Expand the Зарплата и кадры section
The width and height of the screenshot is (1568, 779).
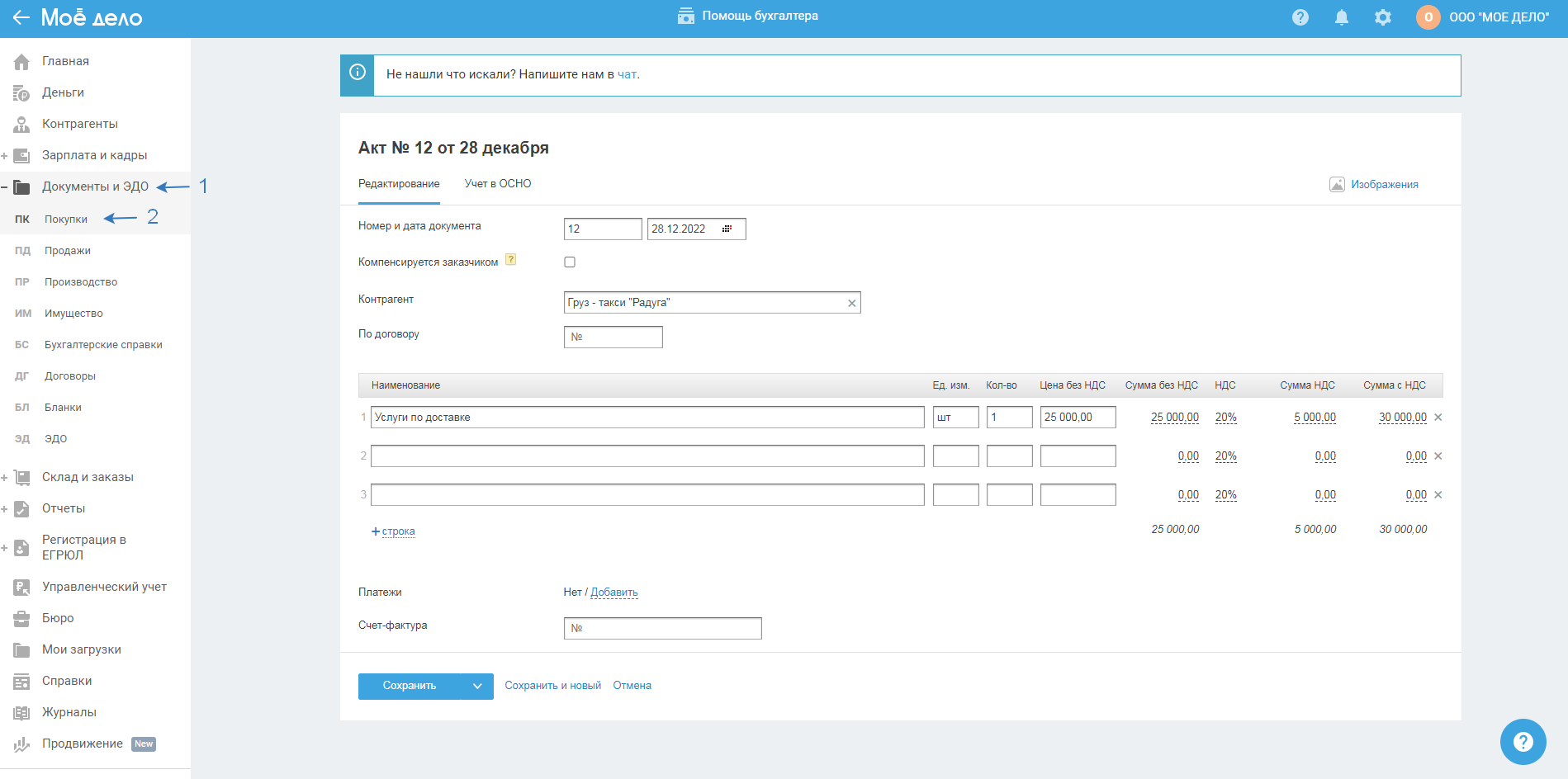pyautogui.click(x=5, y=156)
